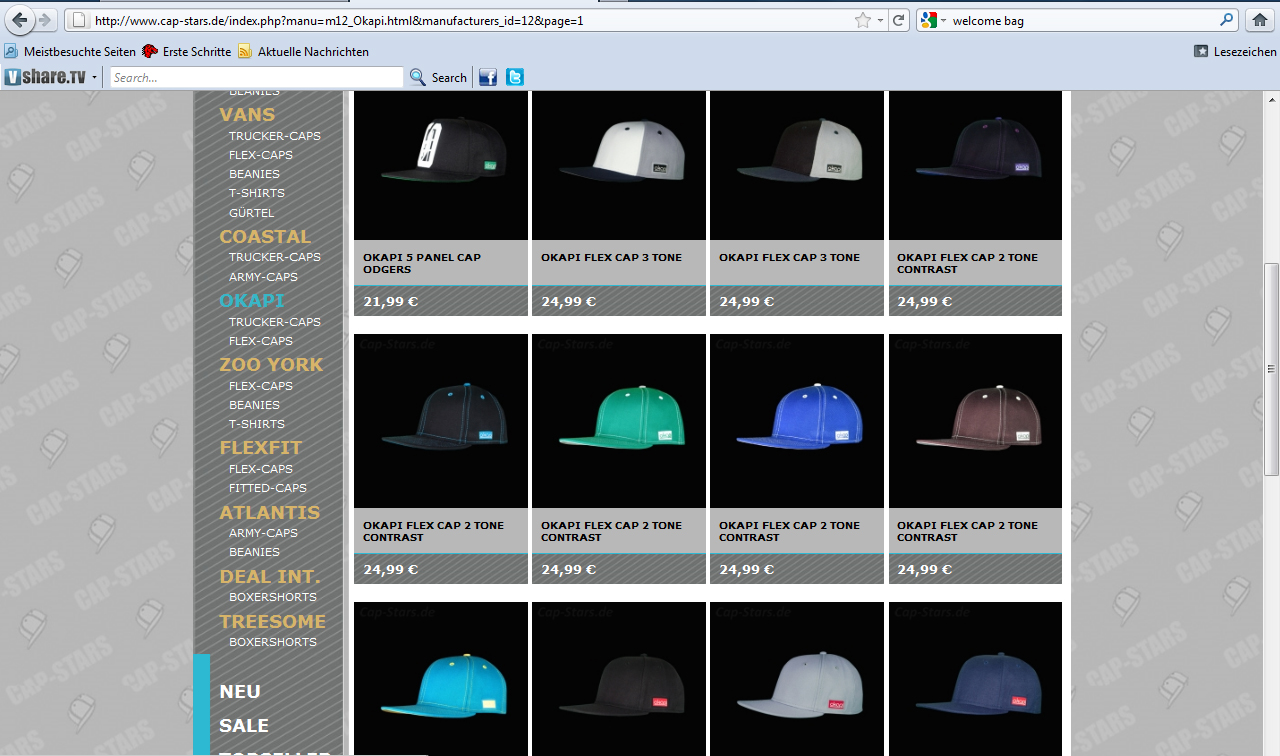This screenshot has height=756, width=1280.
Task: Open the SALE section link
Action: point(244,725)
